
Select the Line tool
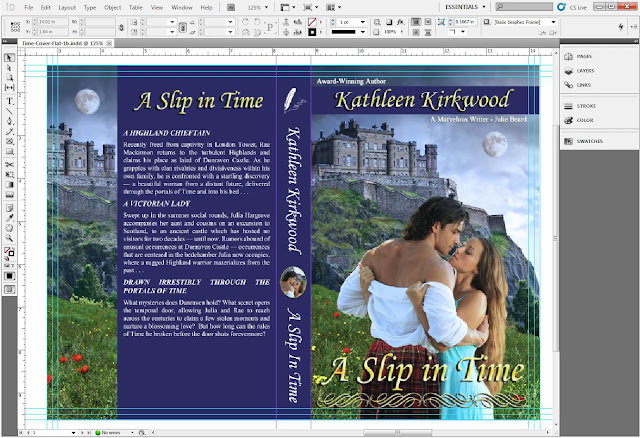point(9,111)
